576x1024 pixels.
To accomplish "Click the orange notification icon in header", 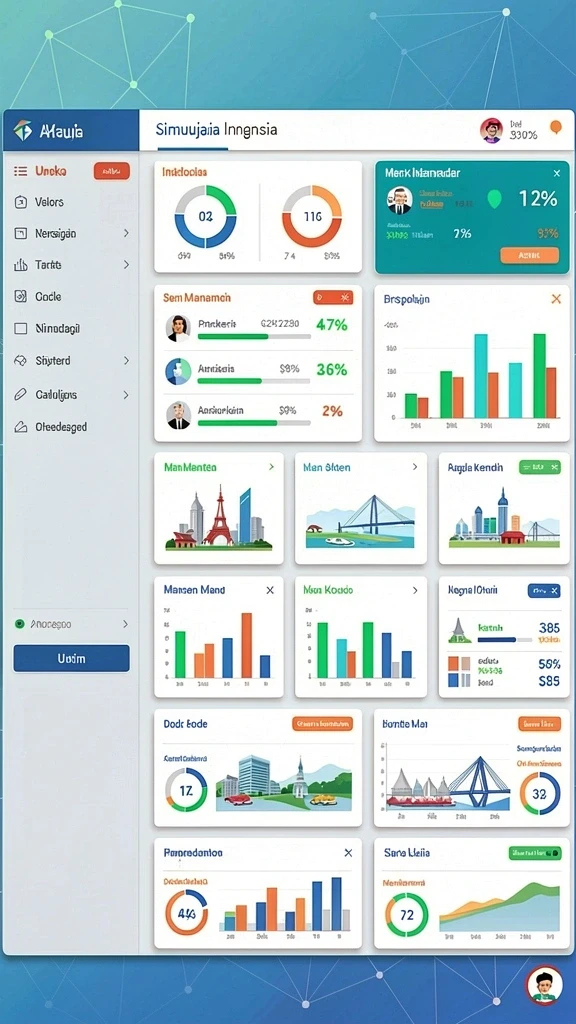I will tap(556, 127).
